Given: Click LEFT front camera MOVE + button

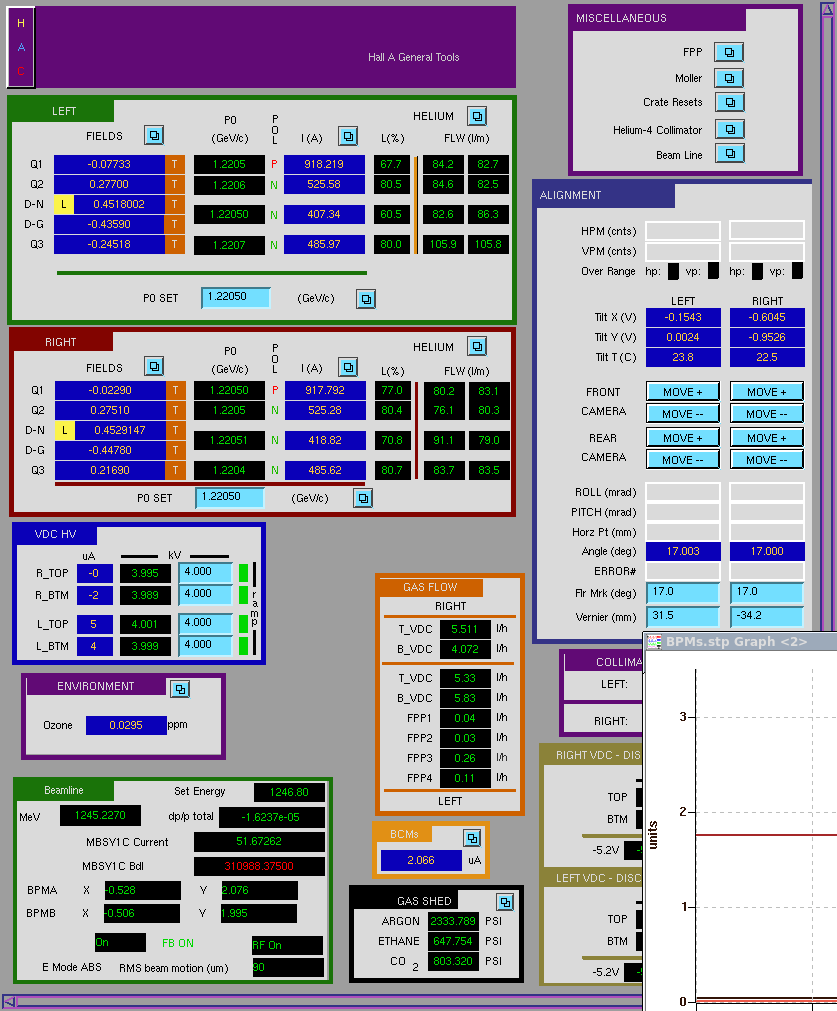Looking at the screenshot, I should pyautogui.click(x=683, y=391).
